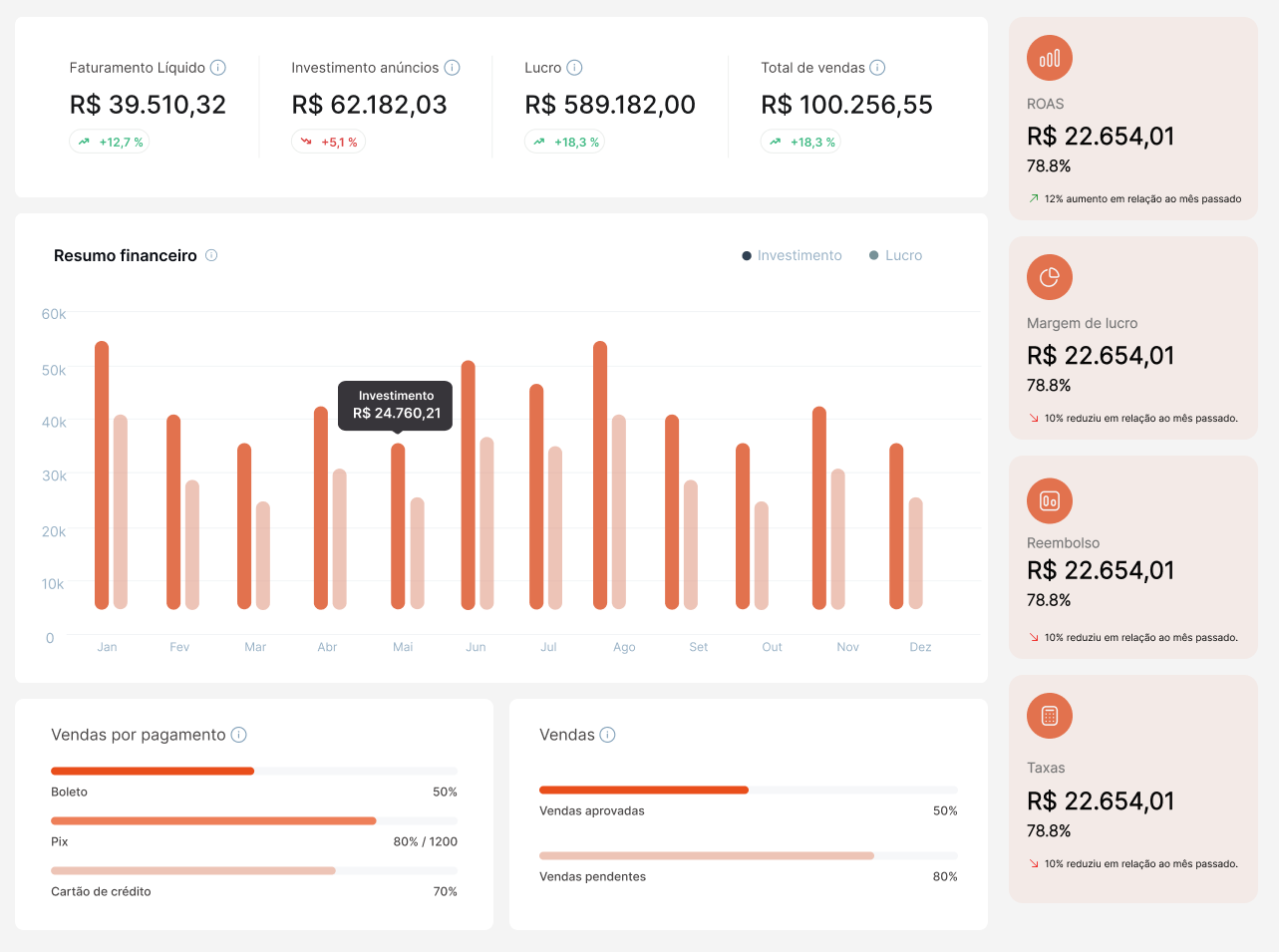The image size is (1279, 952).
Task: Click trend arrow in Total de vendas badge
Action: coord(776,142)
